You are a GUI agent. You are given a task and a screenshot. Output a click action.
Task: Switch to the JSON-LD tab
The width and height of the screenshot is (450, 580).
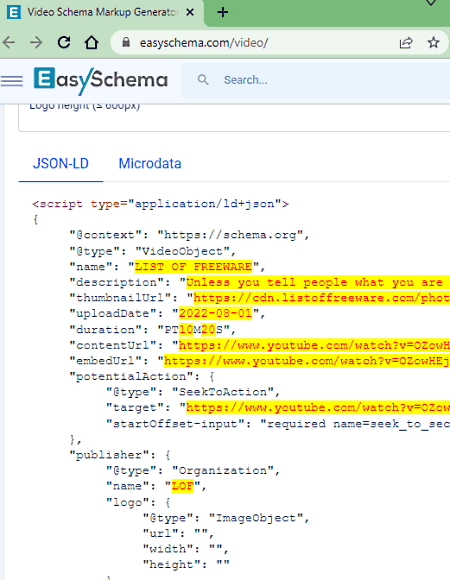[61, 163]
